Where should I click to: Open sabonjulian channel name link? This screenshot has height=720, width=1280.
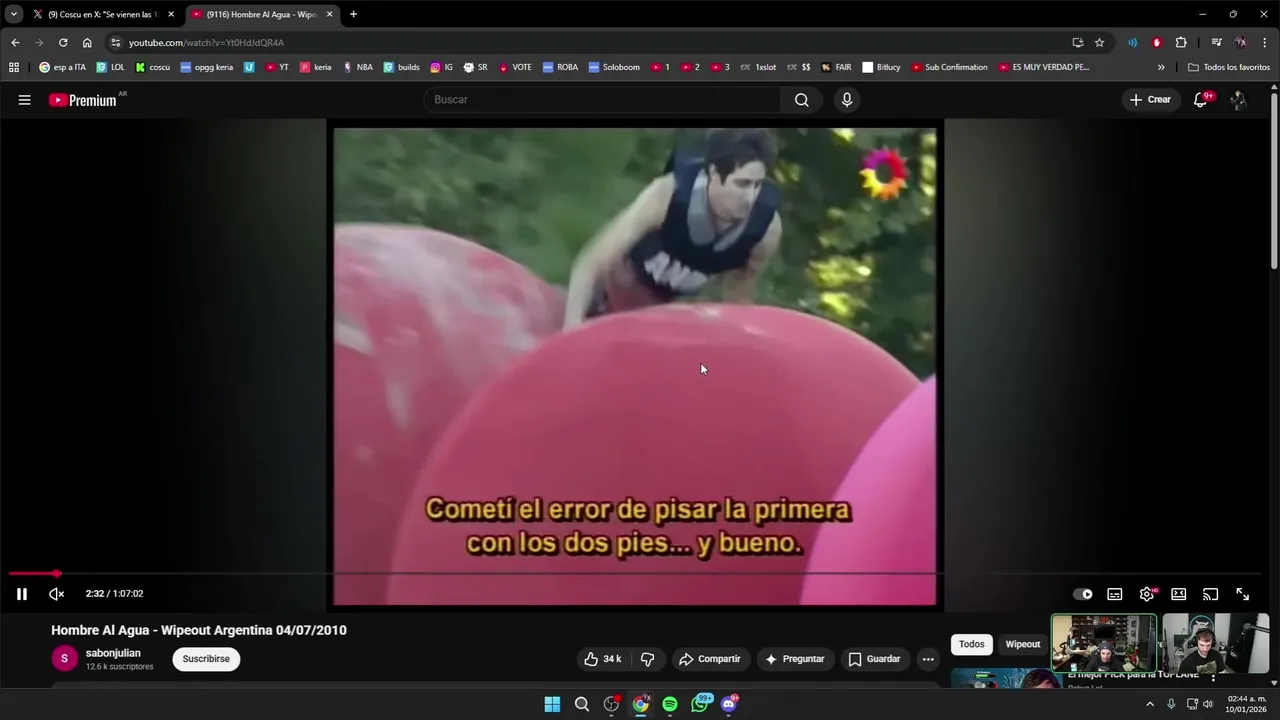pos(113,653)
